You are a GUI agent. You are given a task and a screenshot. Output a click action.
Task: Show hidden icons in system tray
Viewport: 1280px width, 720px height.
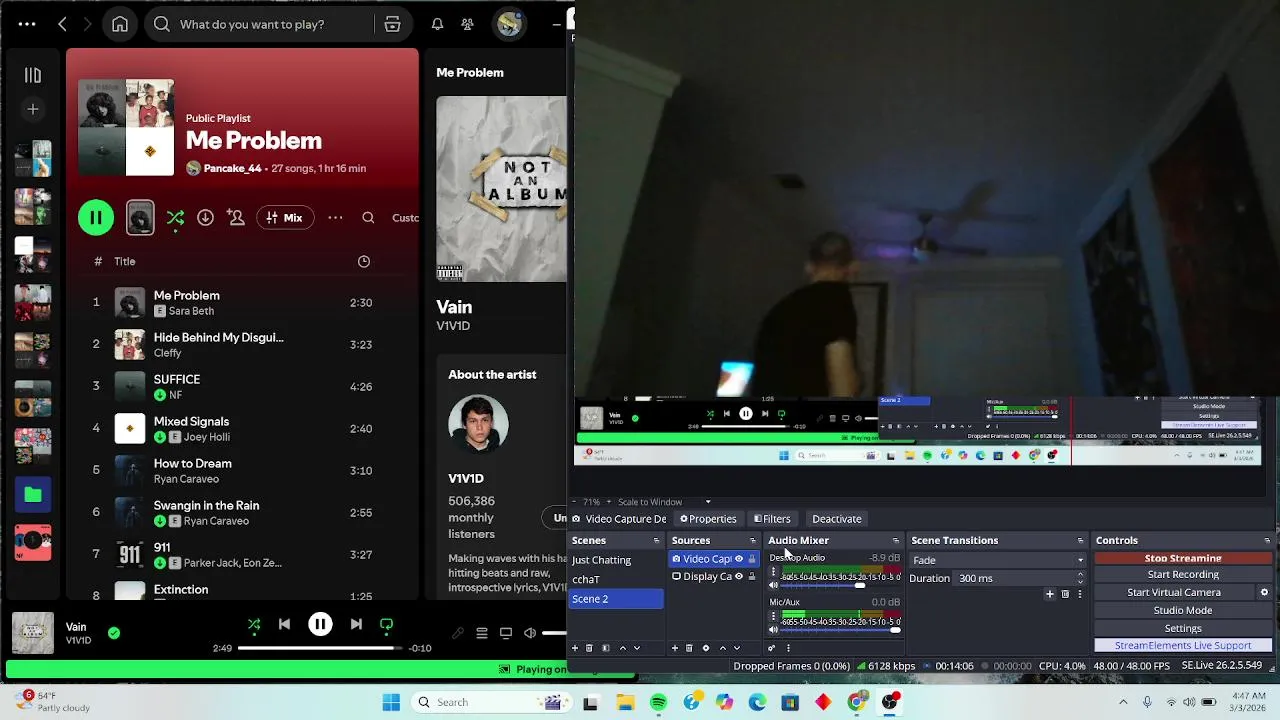1123,702
